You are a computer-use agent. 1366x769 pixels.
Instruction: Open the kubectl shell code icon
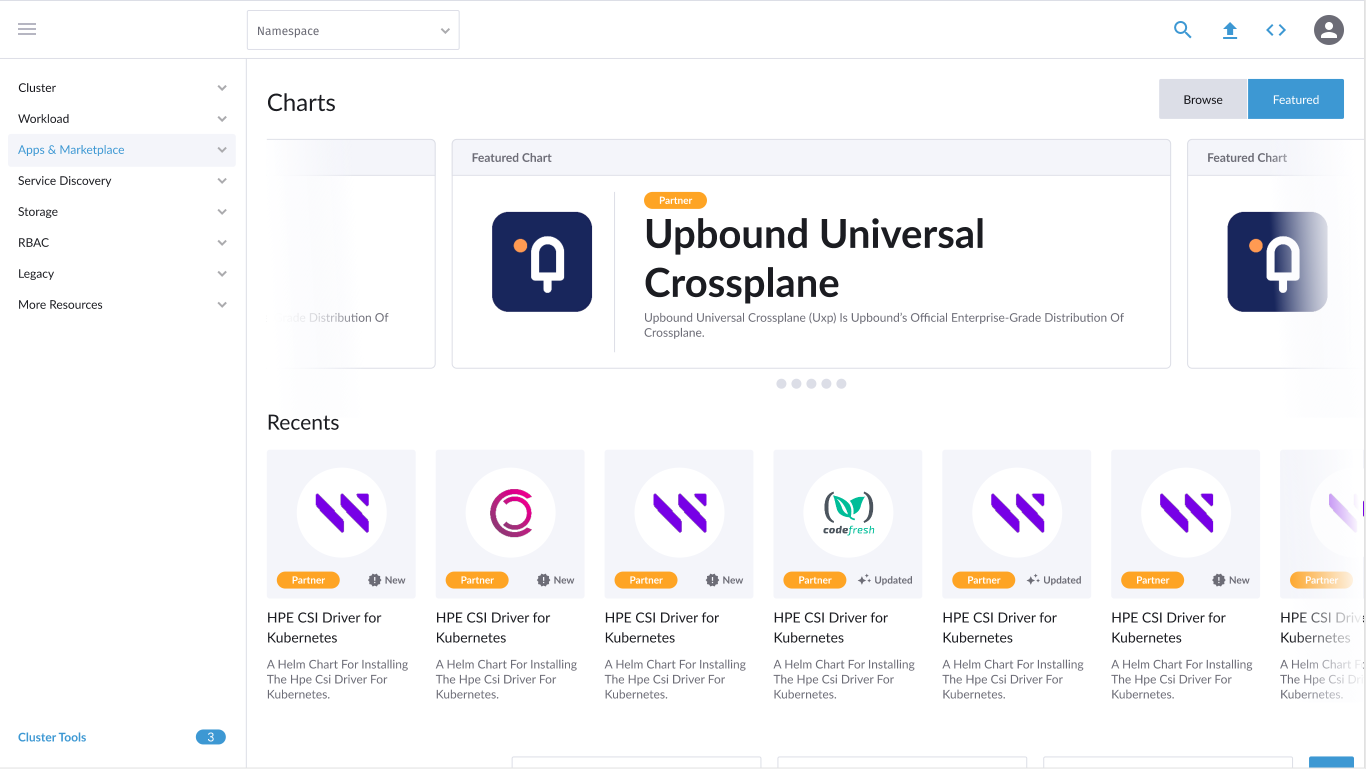(x=1276, y=30)
